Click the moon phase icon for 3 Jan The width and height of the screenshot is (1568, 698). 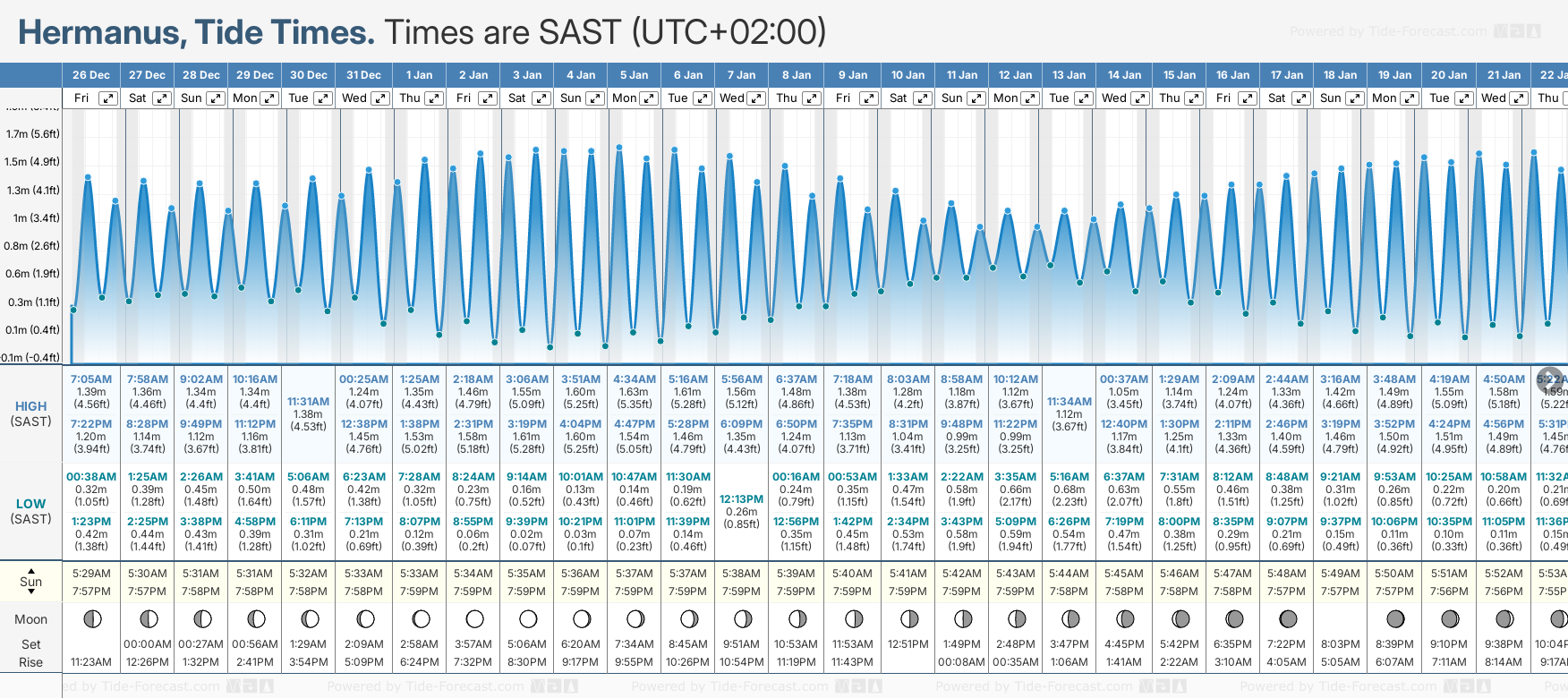click(x=528, y=618)
